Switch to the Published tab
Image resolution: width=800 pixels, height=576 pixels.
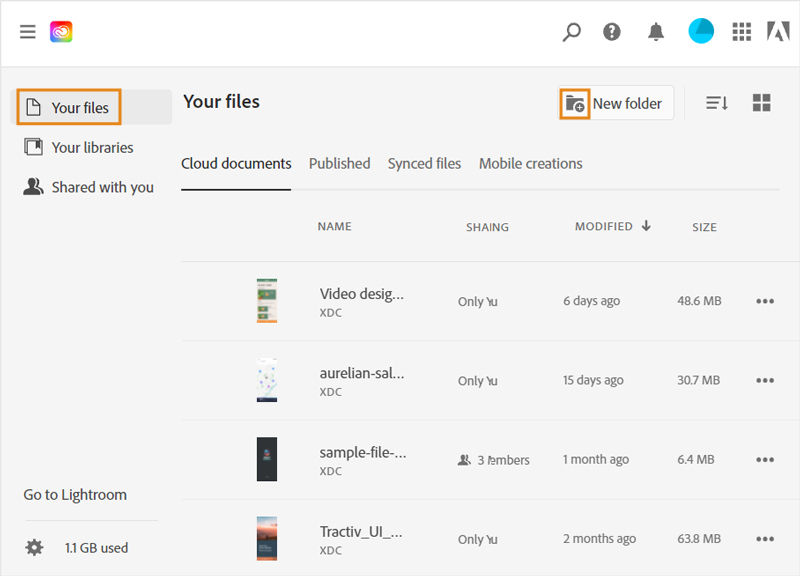(339, 163)
